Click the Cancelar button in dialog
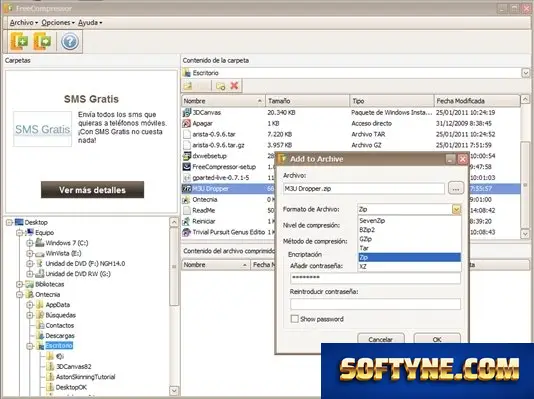Viewport: 534px width, 399px height. 381,339
